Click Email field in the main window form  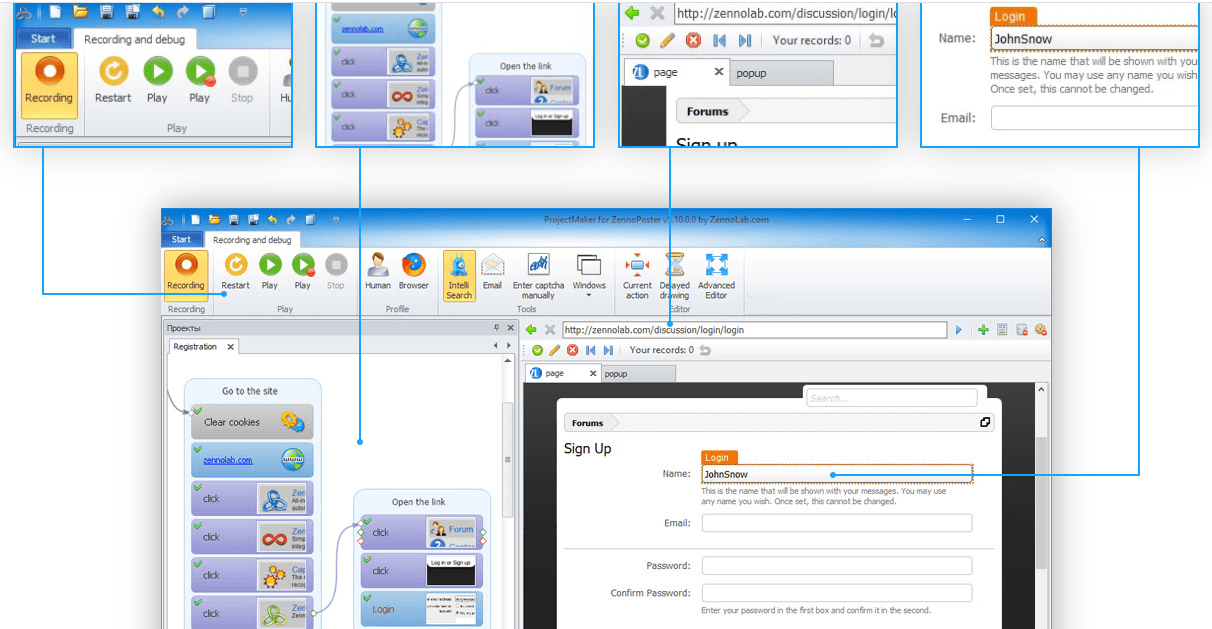pyautogui.click(x=837, y=523)
